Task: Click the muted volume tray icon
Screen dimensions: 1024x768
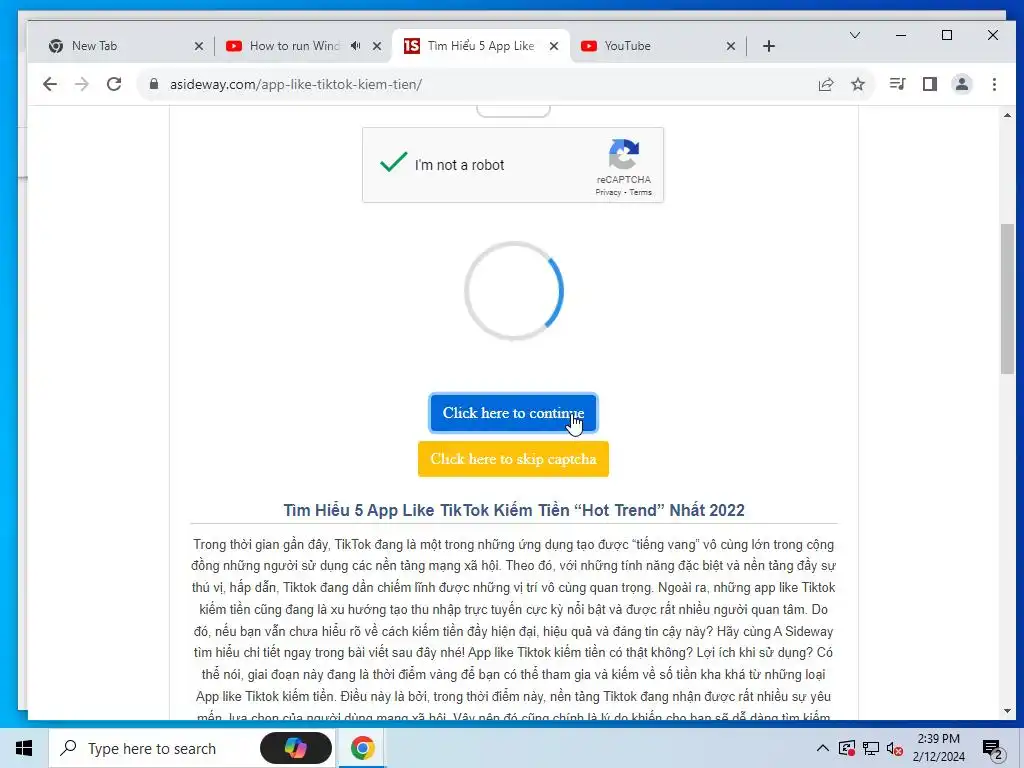Action: 895,748
